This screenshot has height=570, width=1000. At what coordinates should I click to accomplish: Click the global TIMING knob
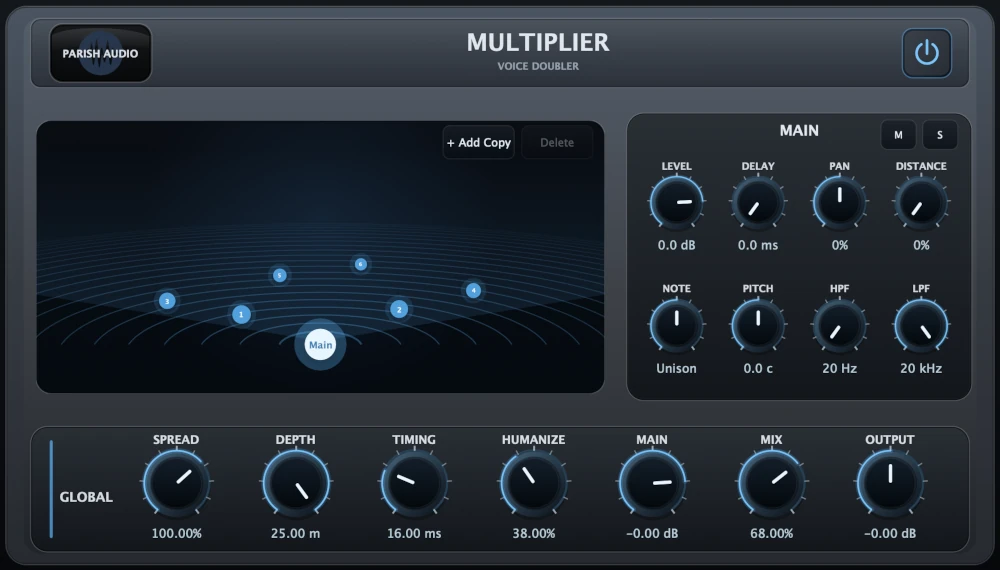tap(414, 483)
